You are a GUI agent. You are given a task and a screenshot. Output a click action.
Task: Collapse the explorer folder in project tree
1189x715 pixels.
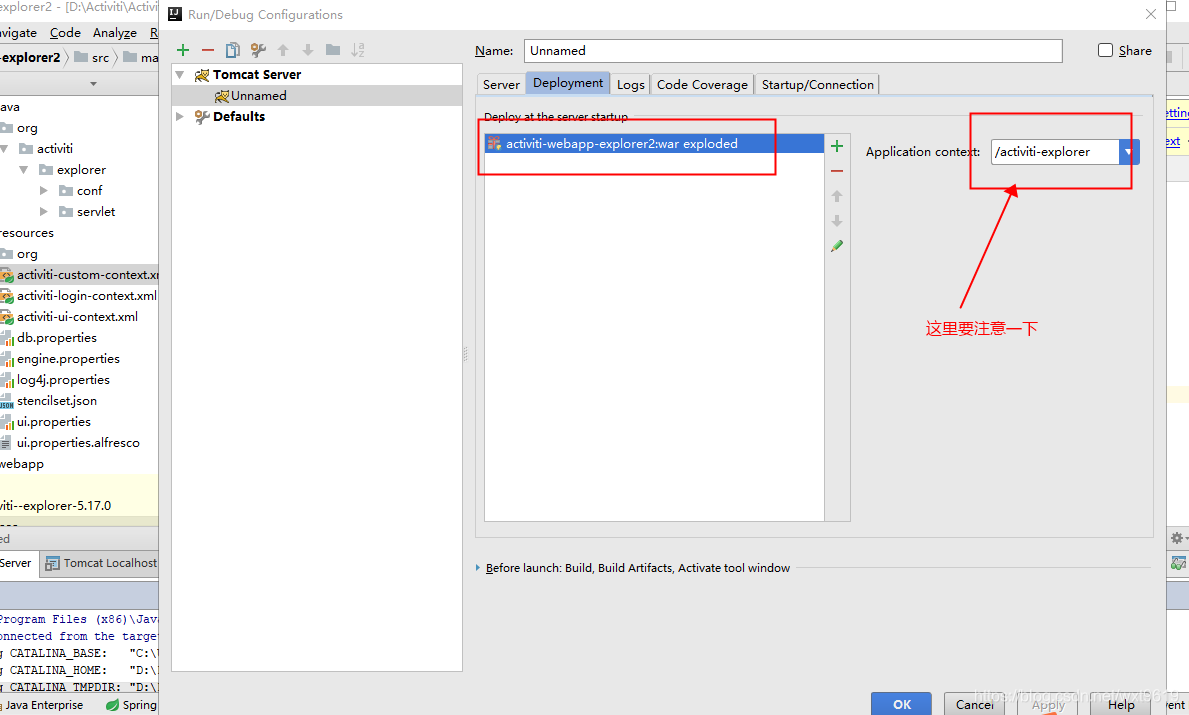pos(24,170)
